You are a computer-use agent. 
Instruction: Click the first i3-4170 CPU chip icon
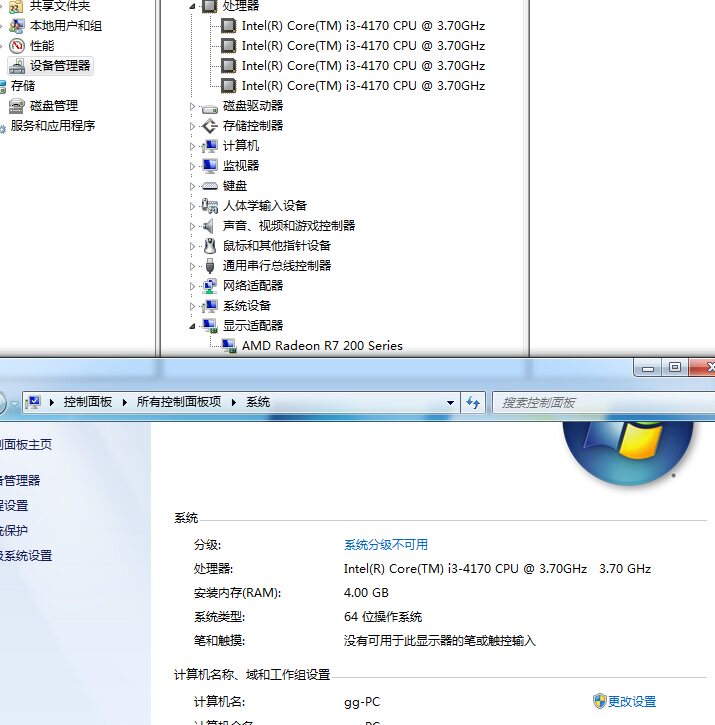click(x=228, y=26)
